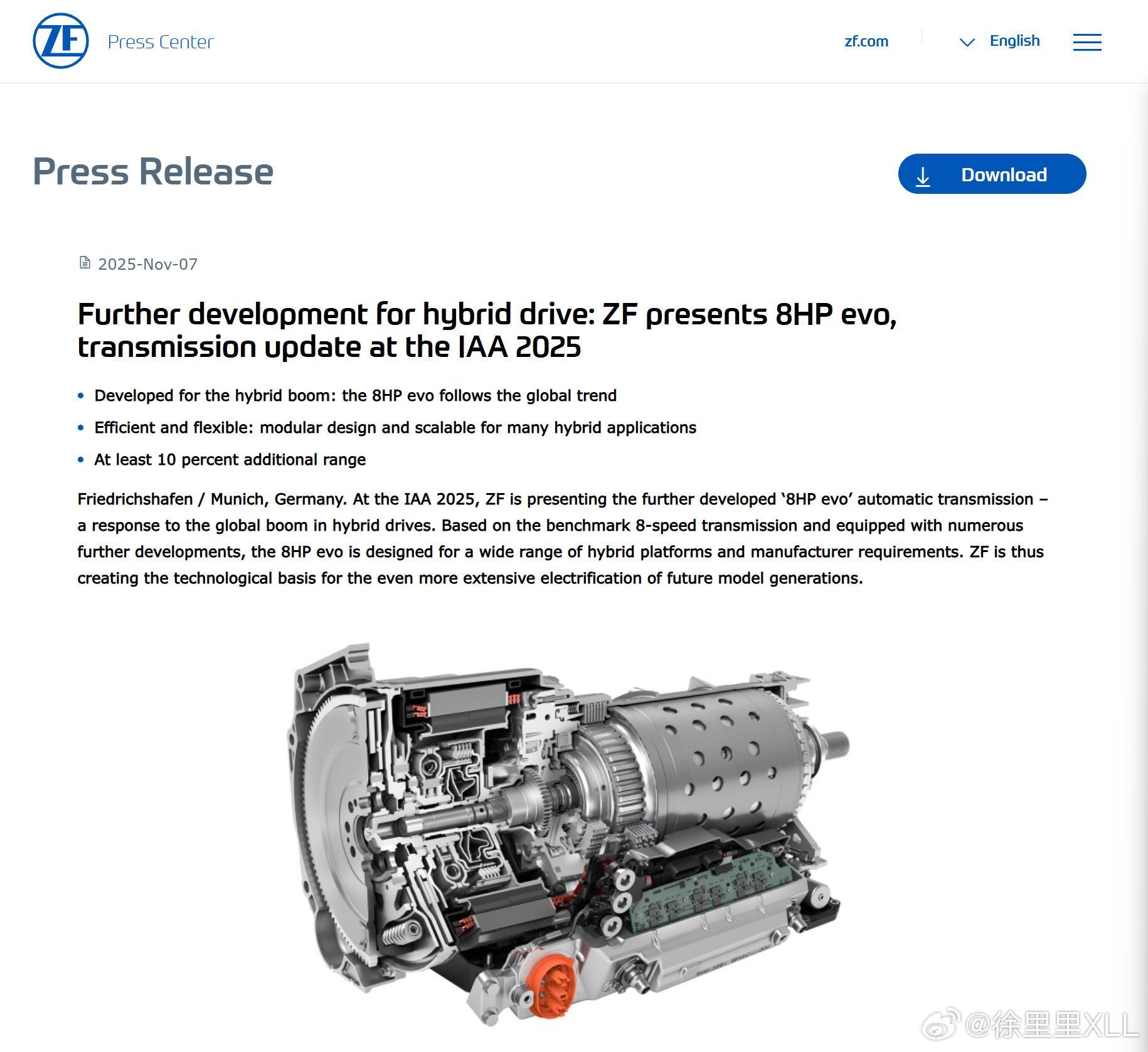Open the zf.com menu entry
Viewport: 1148px width, 1052px height.
(x=866, y=41)
